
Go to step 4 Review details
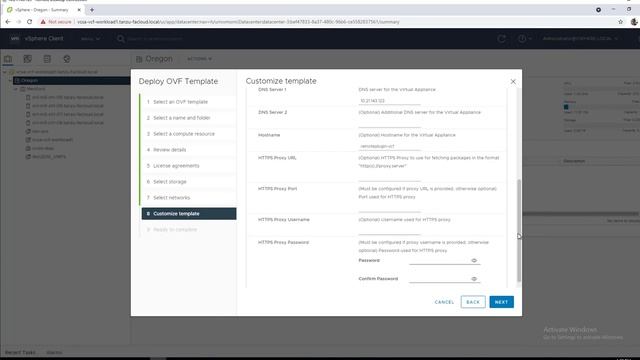[189, 149]
